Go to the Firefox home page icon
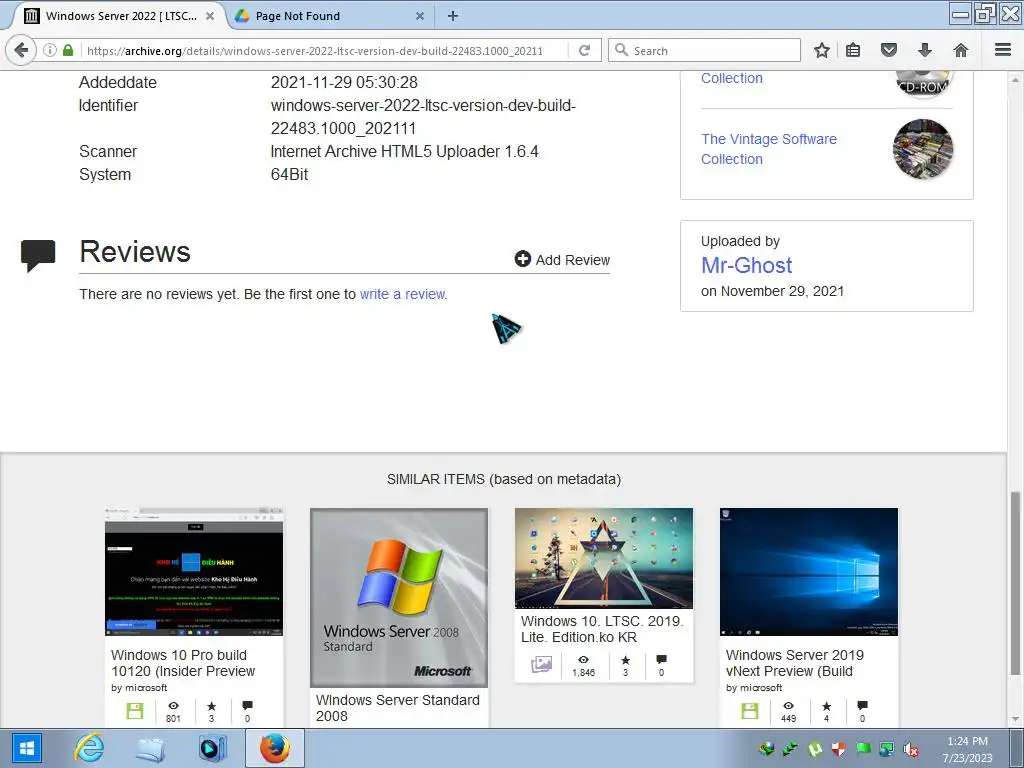The height and width of the screenshot is (768, 1024). point(961,50)
